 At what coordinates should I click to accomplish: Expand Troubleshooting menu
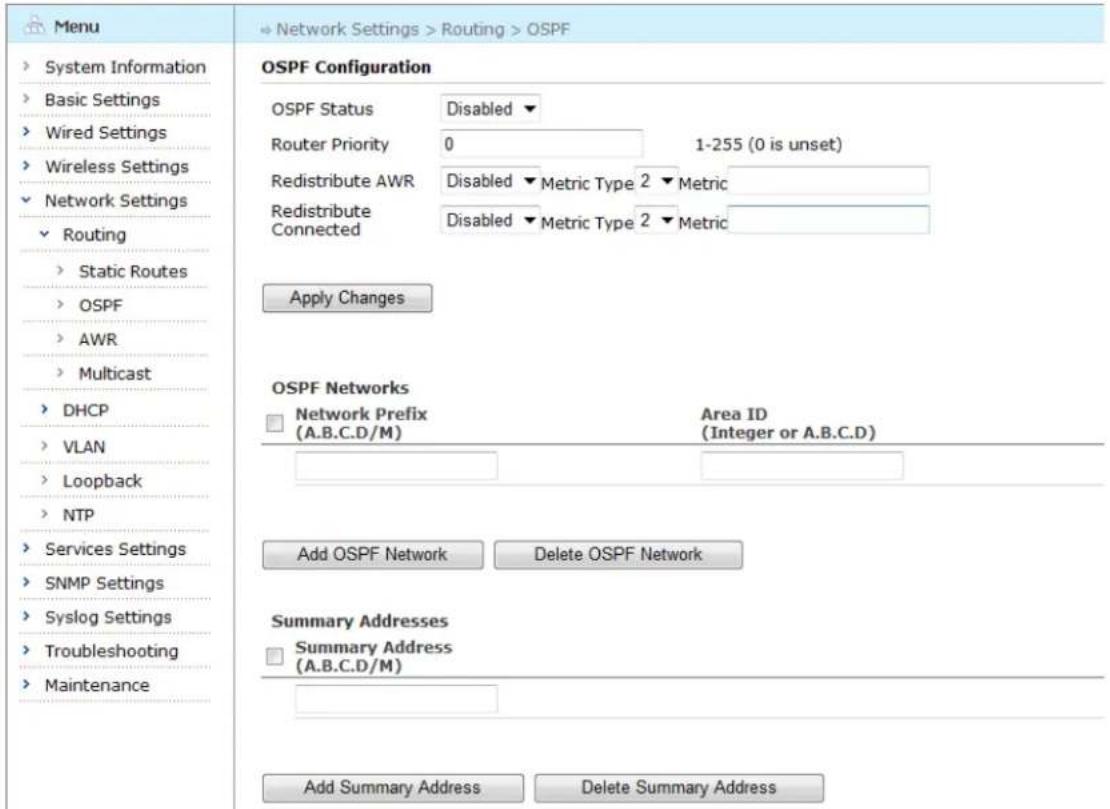112,650
